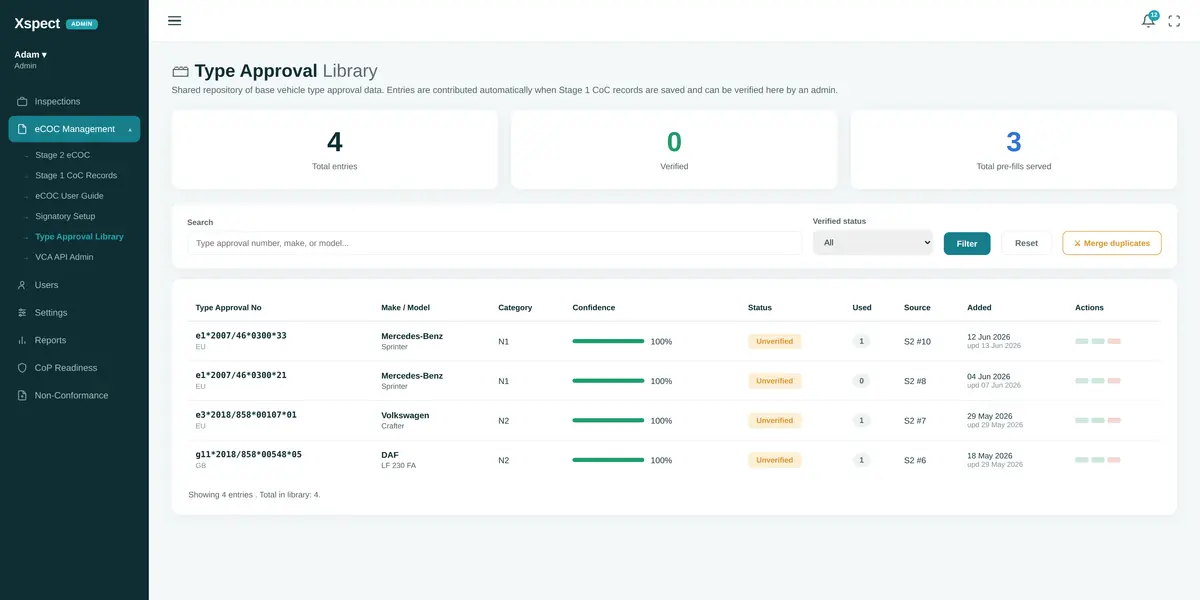This screenshot has height=600, width=1200.
Task: Click the confidence bar in the DAF row
Action: tap(608, 460)
